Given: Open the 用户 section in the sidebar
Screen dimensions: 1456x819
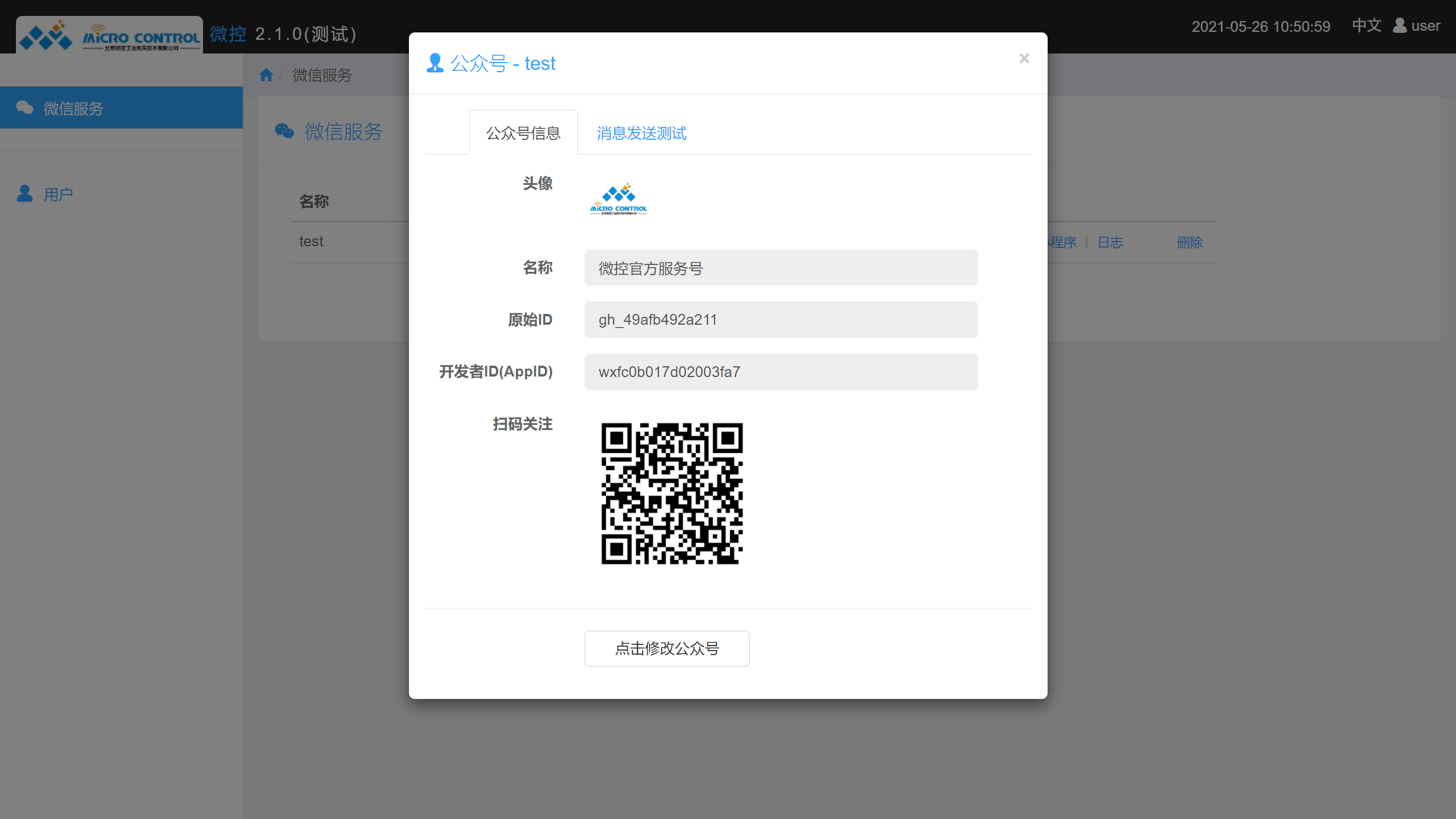Looking at the screenshot, I should pyautogui.click(x=58, y=195).
